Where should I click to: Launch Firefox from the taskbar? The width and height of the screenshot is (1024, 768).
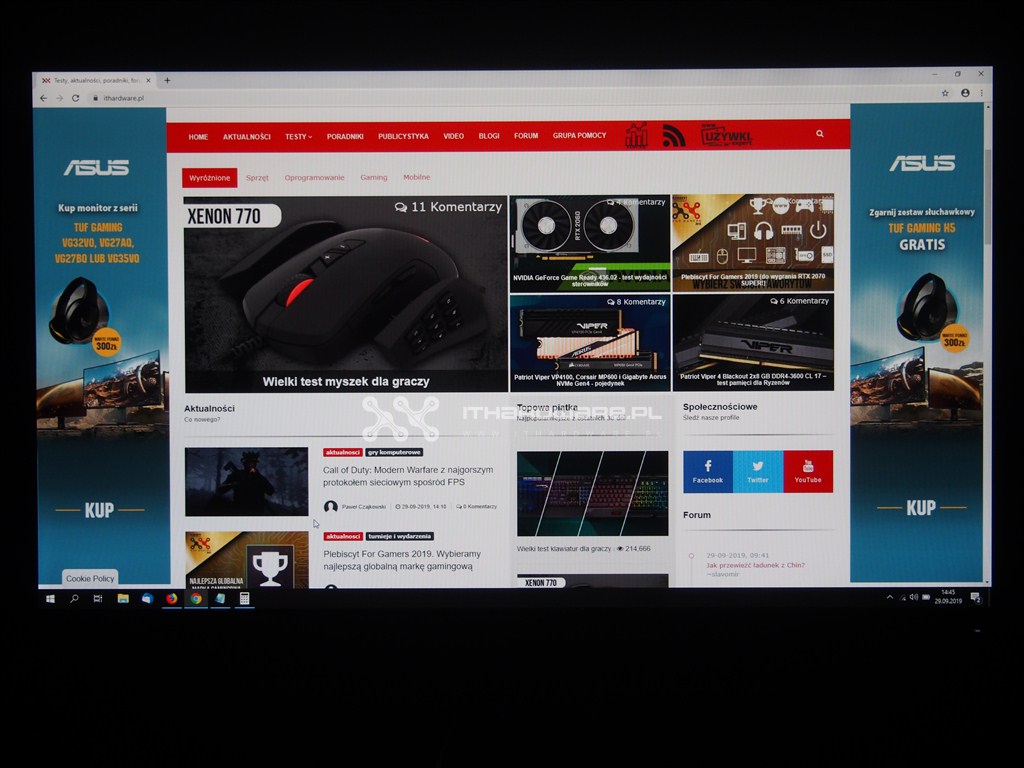pos(171,598)
